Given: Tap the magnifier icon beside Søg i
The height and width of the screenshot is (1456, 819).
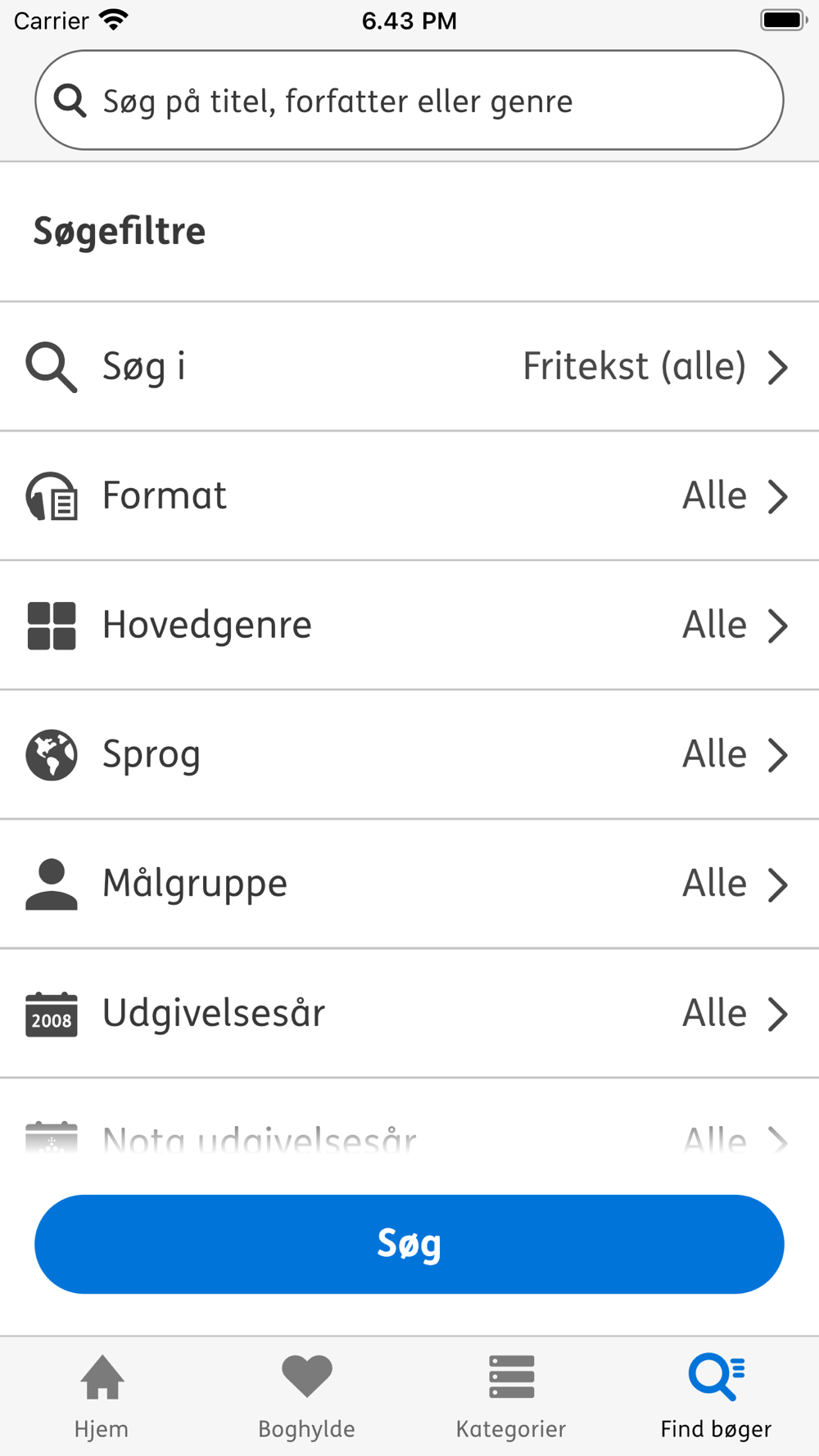Looking at the screenshot, I should click(x=52, y=367).
